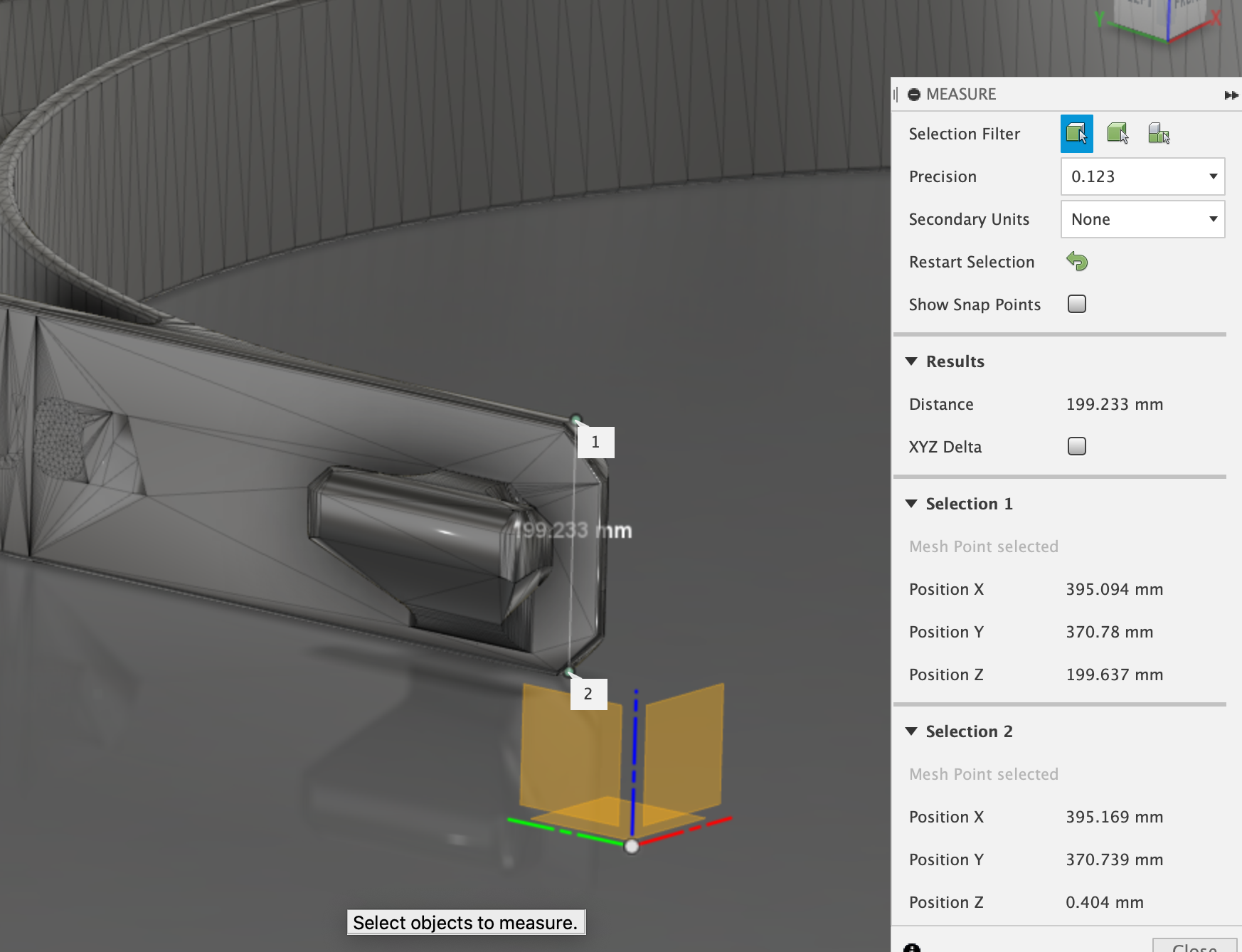
Task: Click the MEASURE panel title
Action: click(x=960, y=94)
